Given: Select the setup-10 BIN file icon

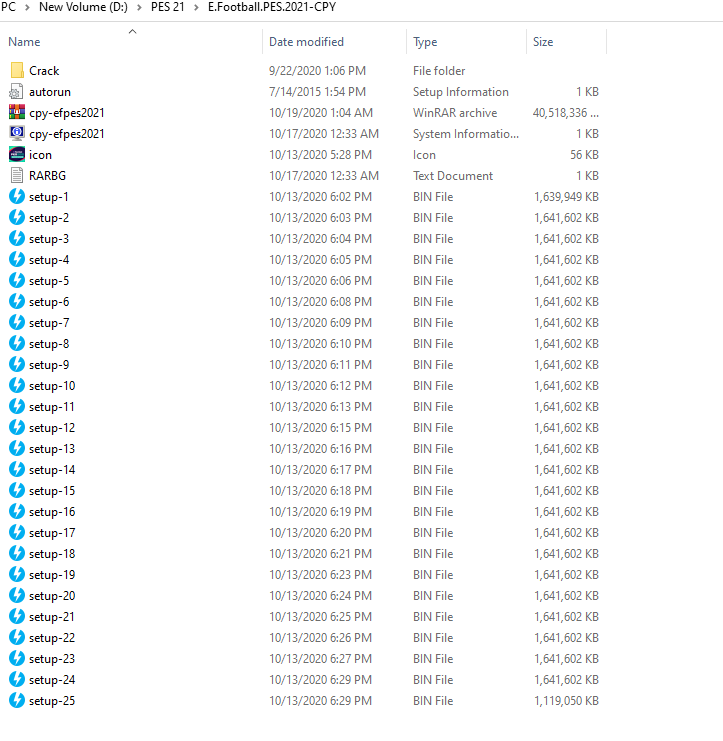Looking at the screenshot, I should pos(17,386).
